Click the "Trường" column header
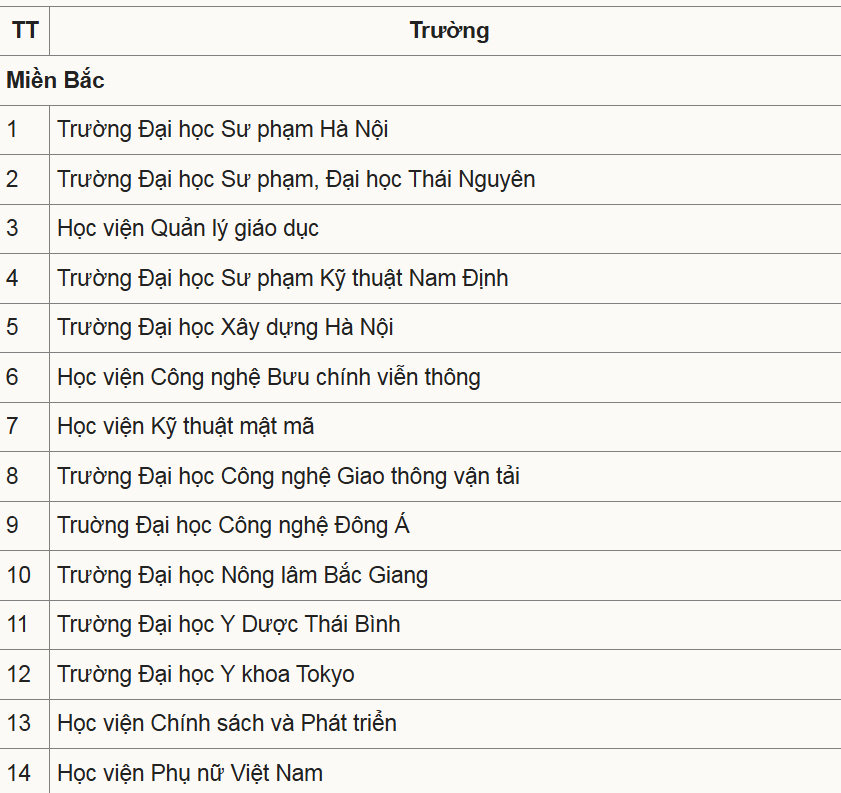 pos(449,30)
